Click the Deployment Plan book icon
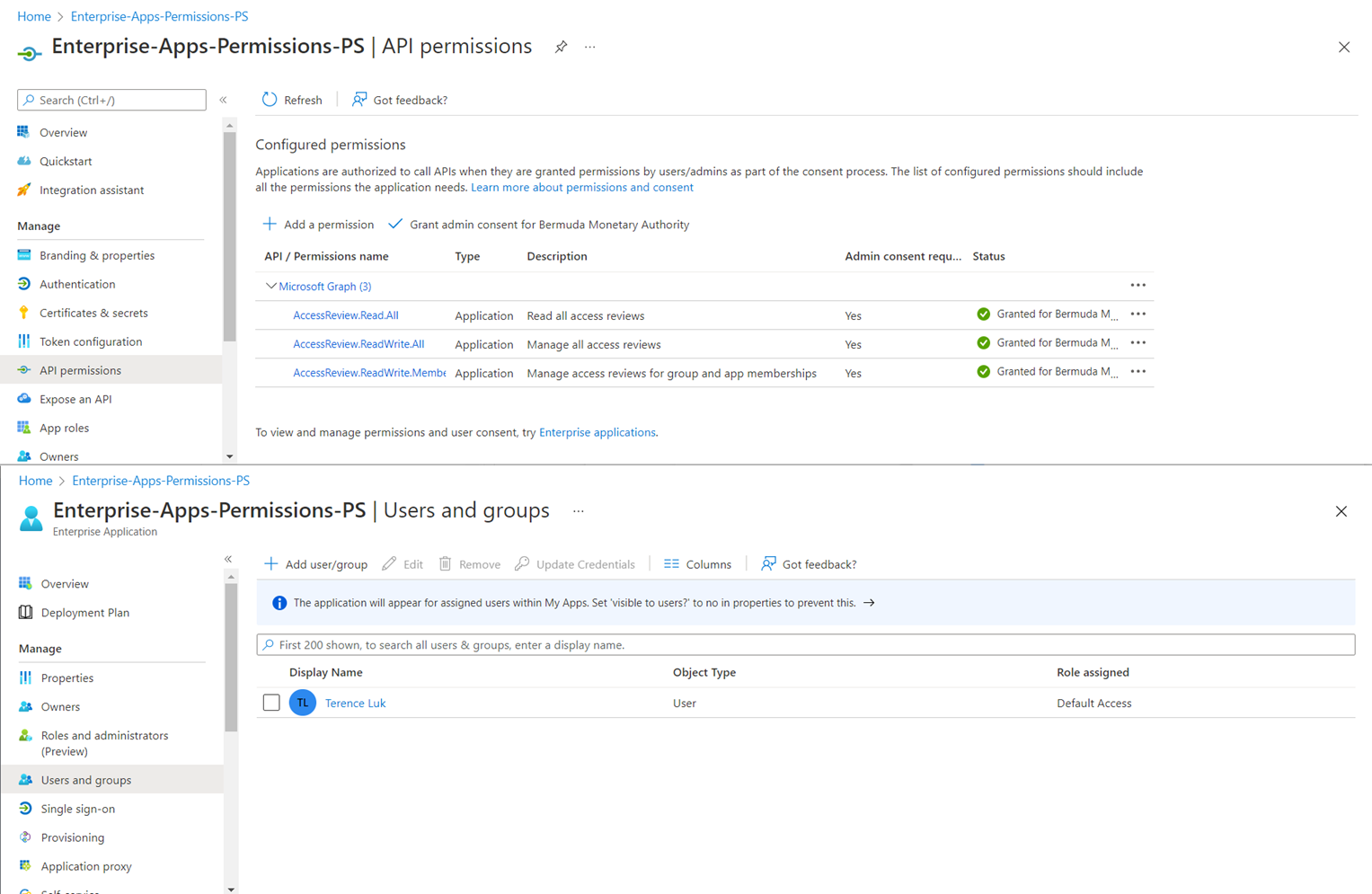The width and height of the screenshot is (1372, 894). point(25,612)
